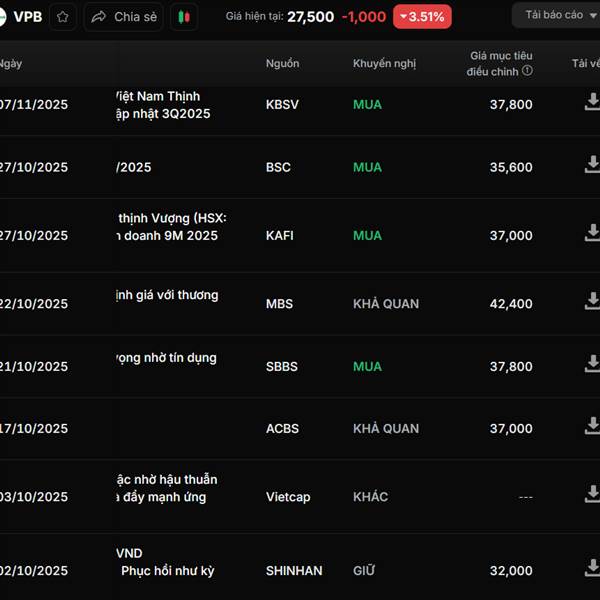Screen dimensions: 600x600
Task: Click the date 03/10/2025
Action: tap(34, 497)
